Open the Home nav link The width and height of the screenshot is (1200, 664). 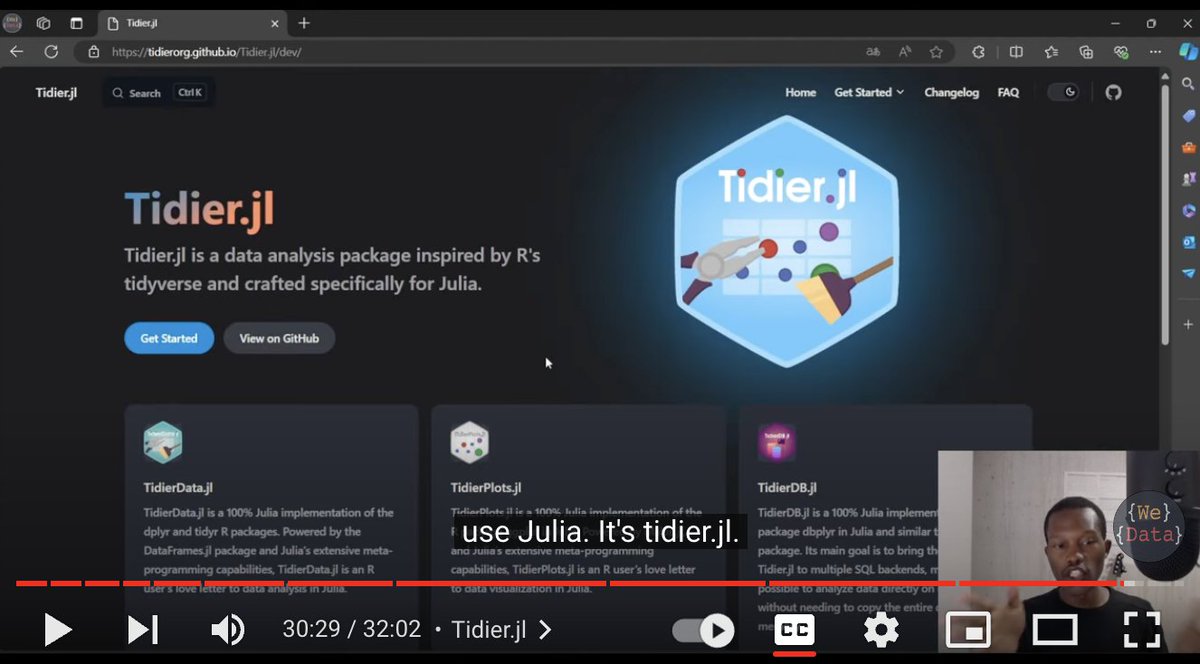tap(800, 92)
